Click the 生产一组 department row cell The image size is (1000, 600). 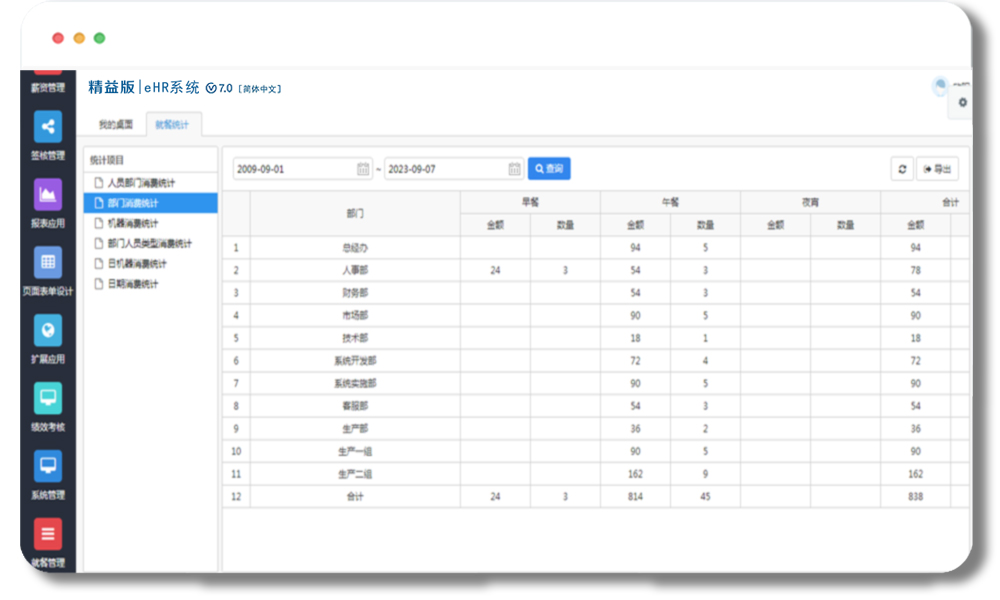point(355,451)
